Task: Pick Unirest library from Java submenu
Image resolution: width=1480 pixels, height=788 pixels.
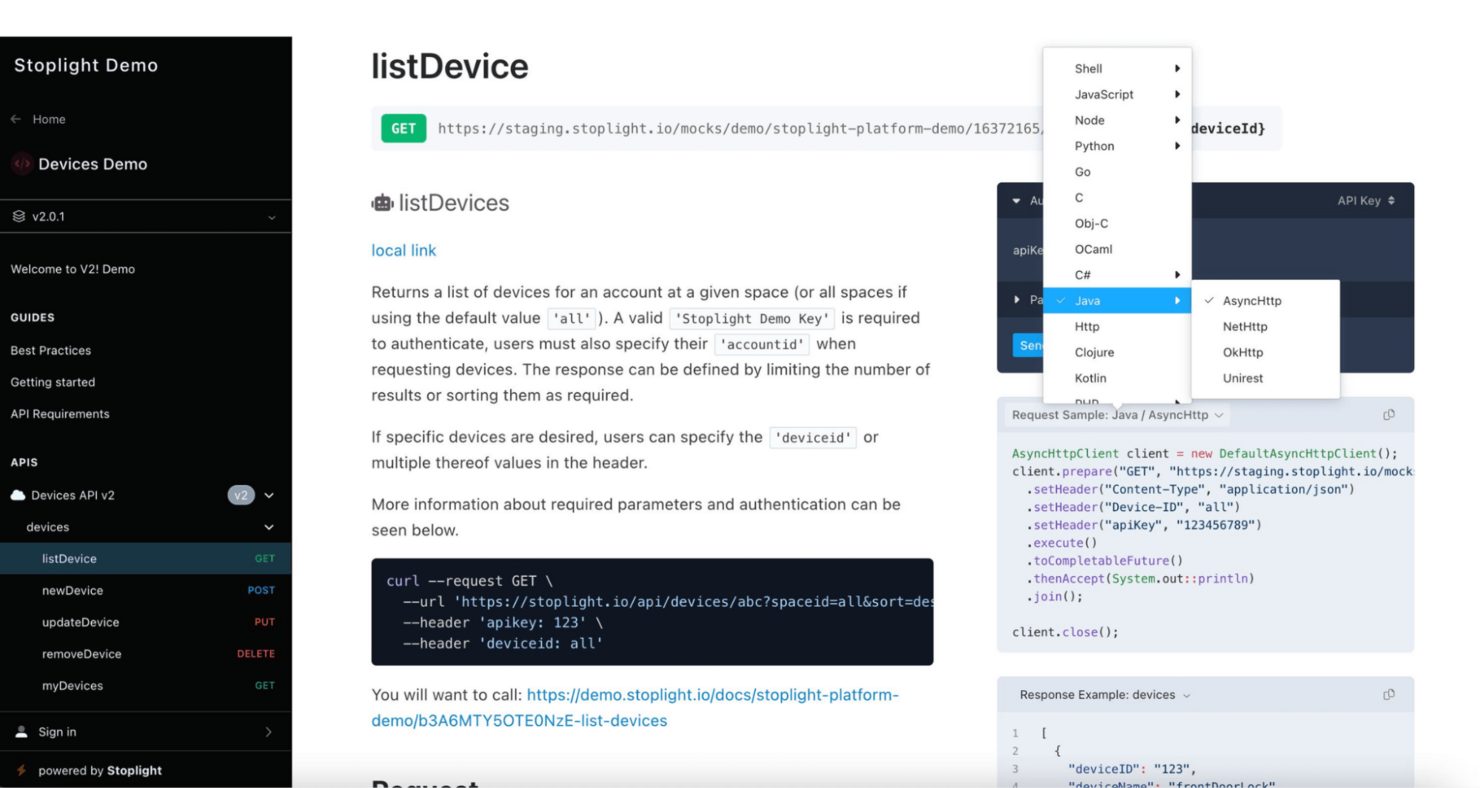Action: click(1266, 379)
